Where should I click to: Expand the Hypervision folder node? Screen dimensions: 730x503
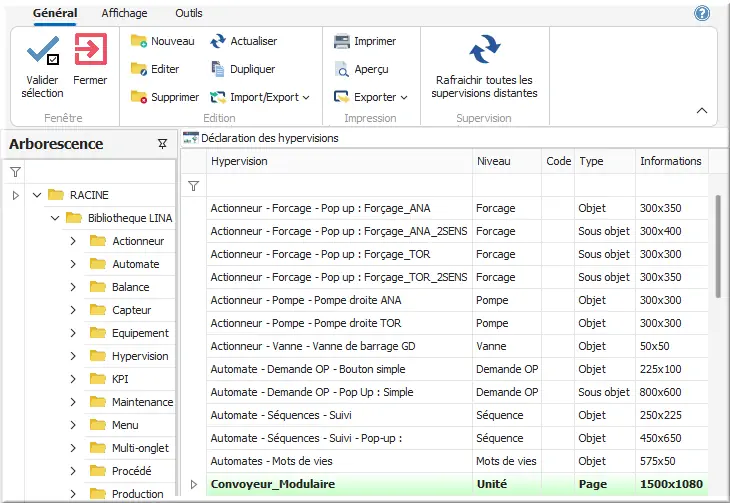[x=73, y=356]
